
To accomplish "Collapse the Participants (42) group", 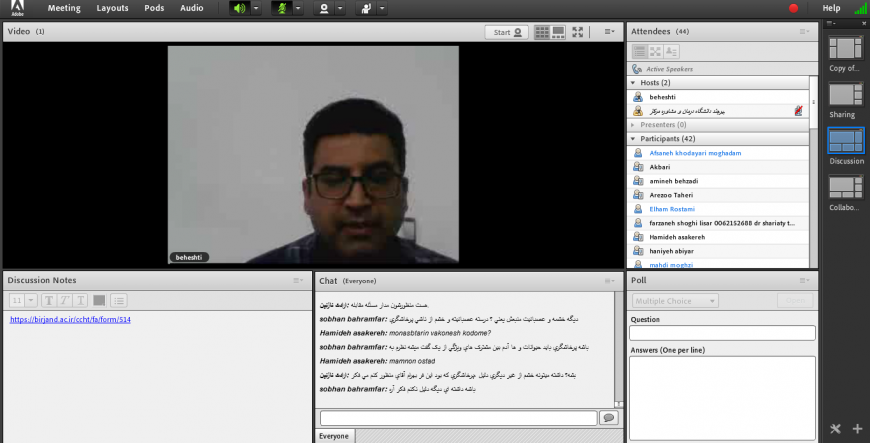I will coord(633,139).
